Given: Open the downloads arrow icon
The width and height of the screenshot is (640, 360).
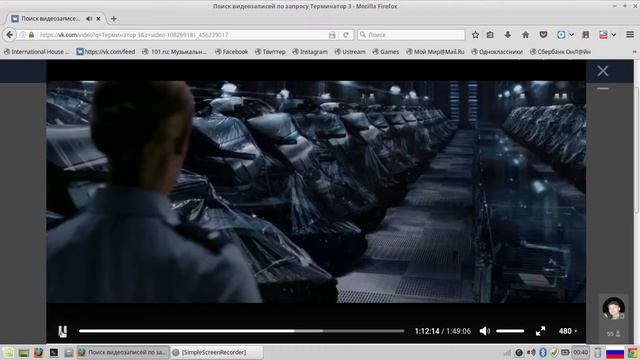Looking at the screenshot, I should 508,35.
